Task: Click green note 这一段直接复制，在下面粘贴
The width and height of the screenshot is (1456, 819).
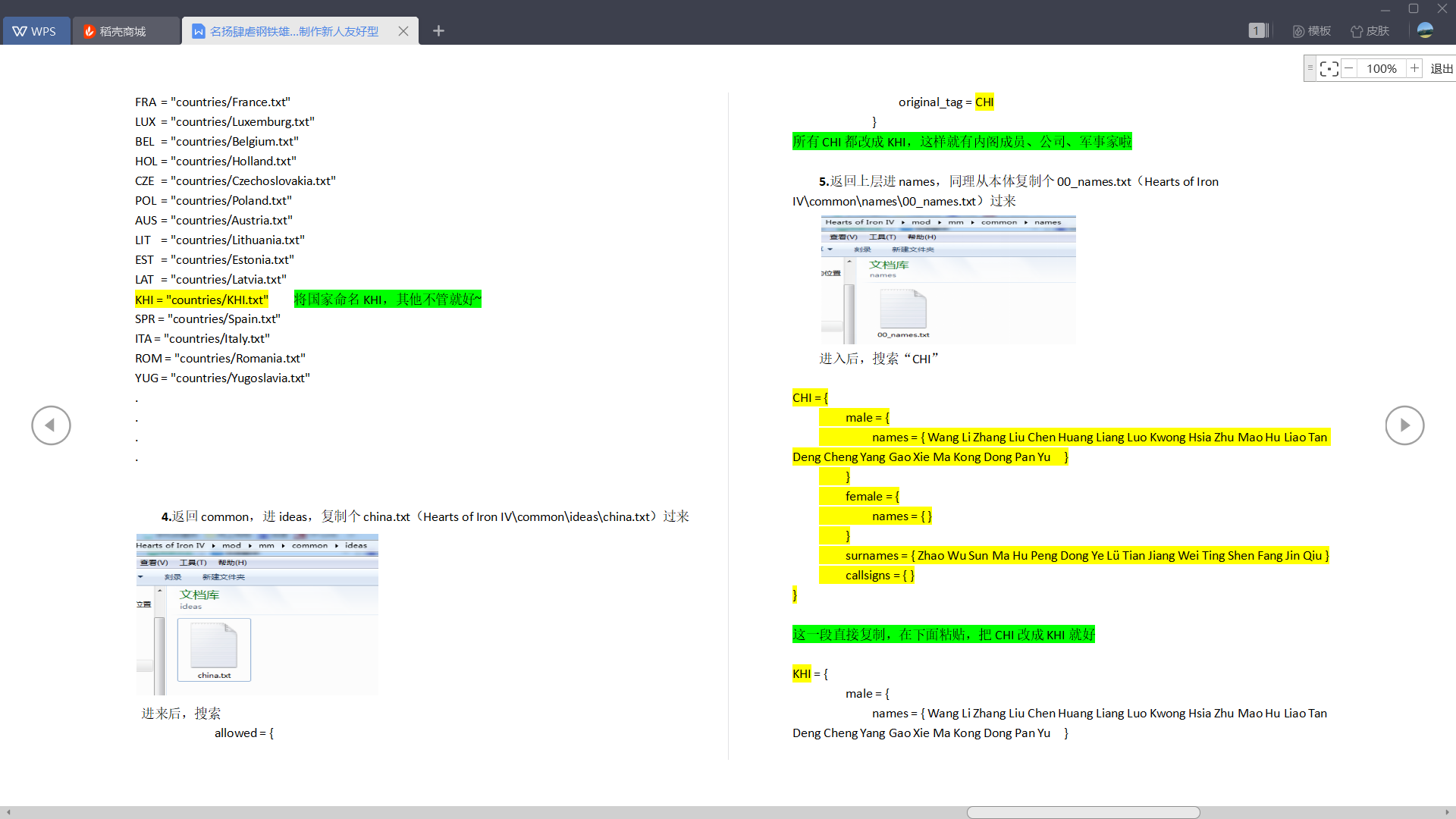Action: tap(943, 635)
